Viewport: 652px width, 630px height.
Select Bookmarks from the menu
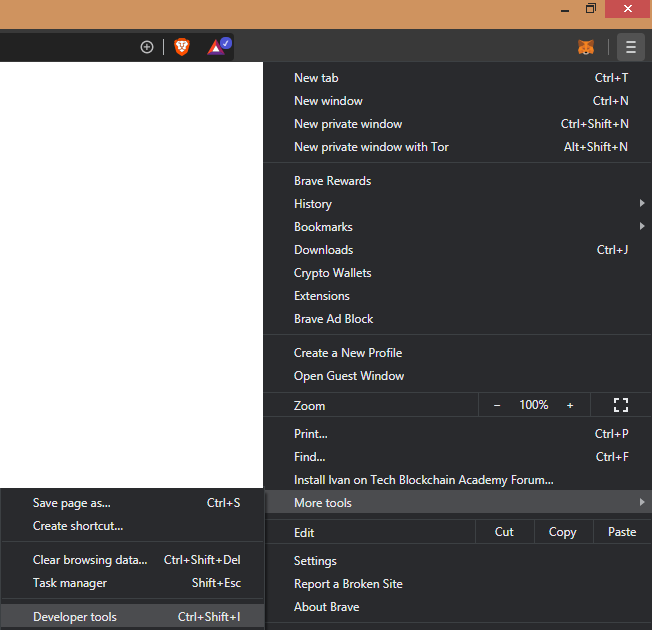(457, 227)
